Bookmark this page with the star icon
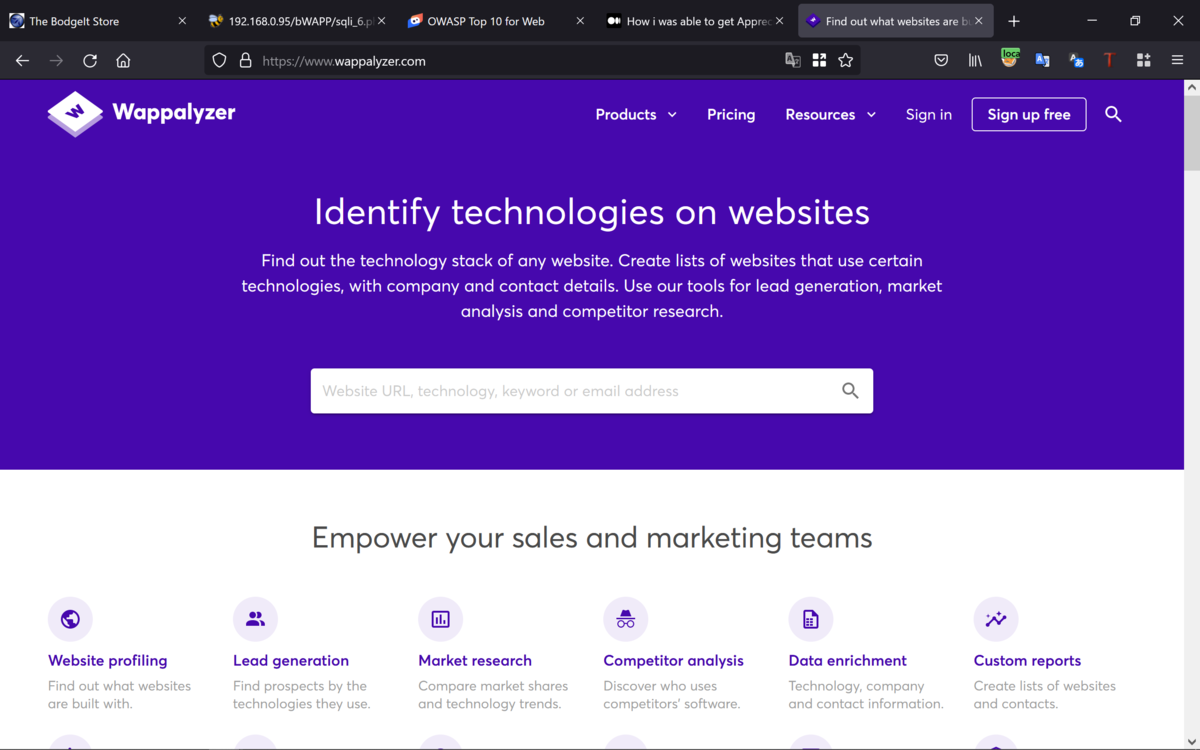1200x750 pixels. coord(846,61)
